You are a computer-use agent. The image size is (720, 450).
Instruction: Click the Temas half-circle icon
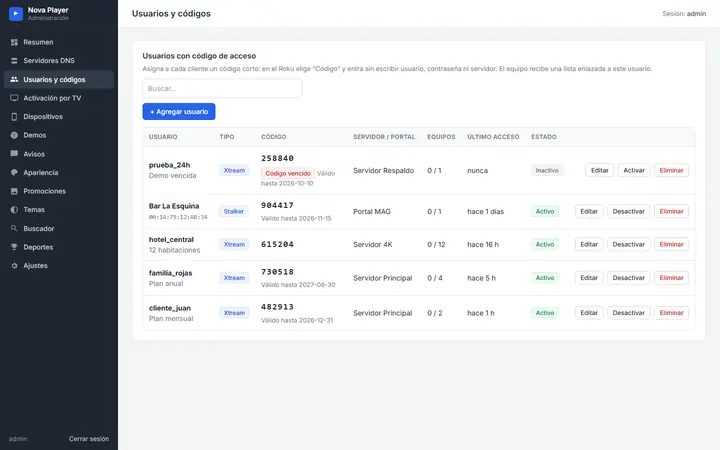14,209
